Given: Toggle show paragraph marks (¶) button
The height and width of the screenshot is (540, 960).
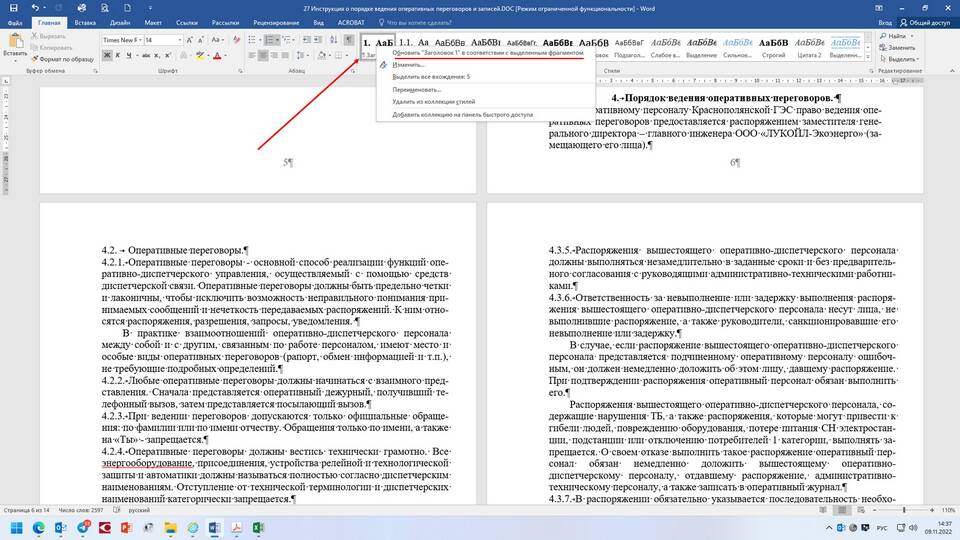Looking at the screenshot, I should [348, 40].
